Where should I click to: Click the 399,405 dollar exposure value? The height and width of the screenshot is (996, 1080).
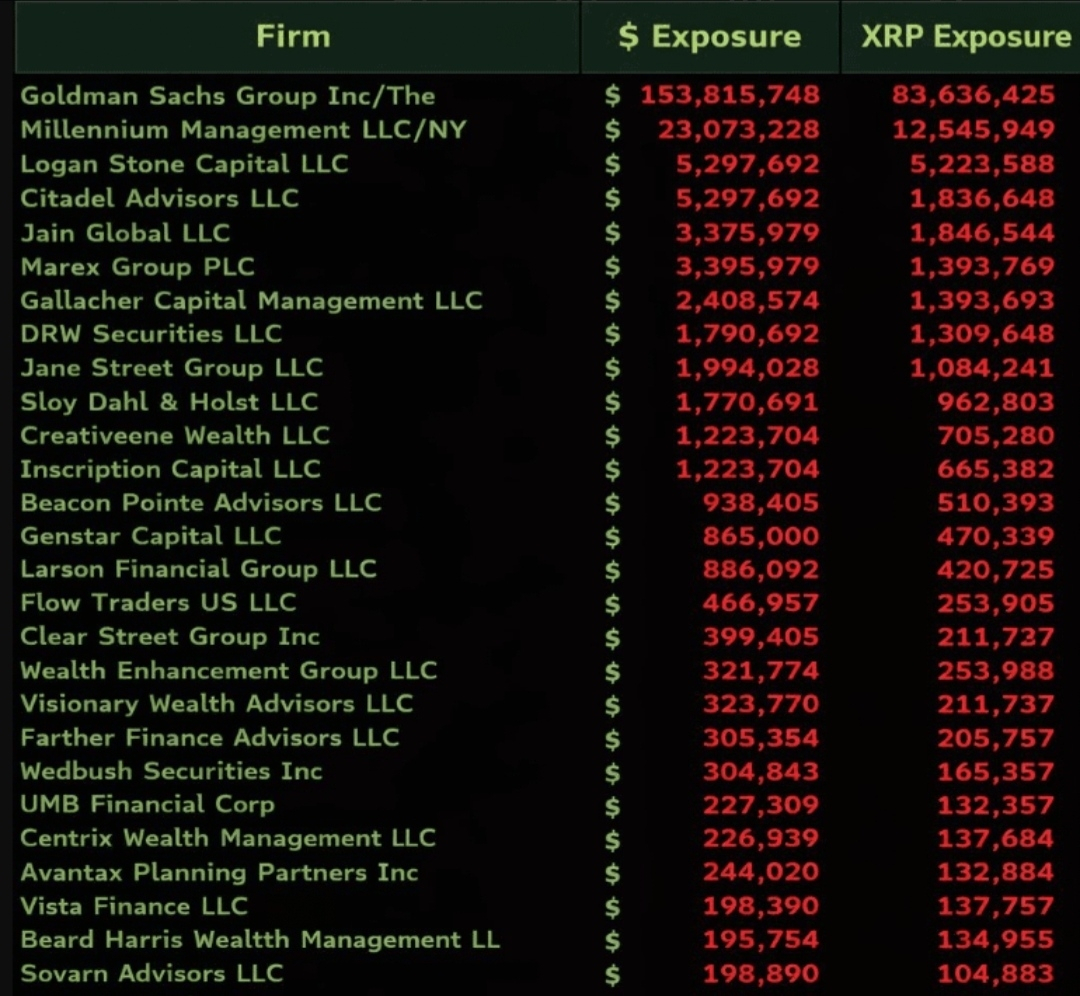(x=761, y=636)
